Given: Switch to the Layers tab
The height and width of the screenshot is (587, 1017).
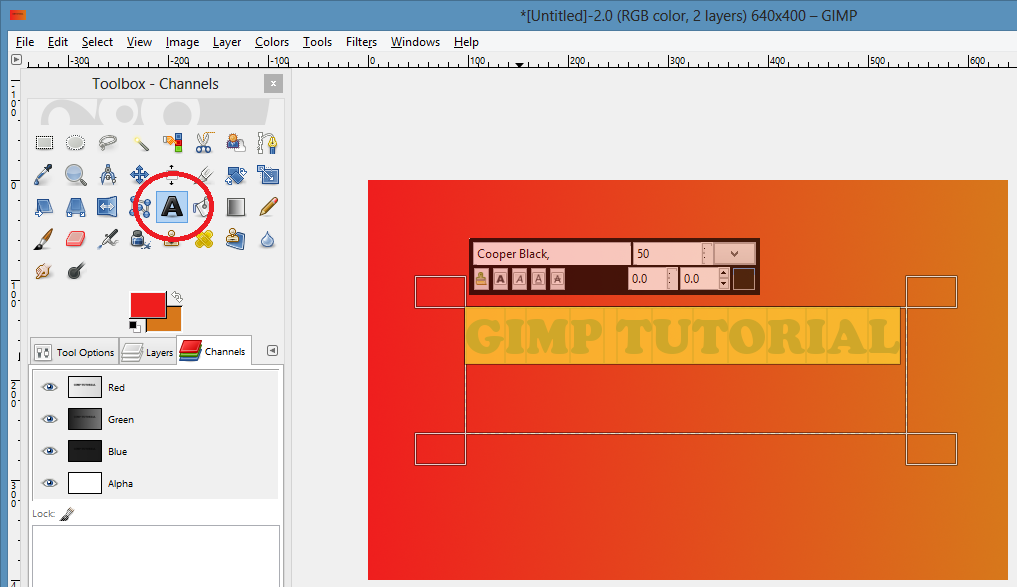Looking at the screenshot, I should [148, 352].
